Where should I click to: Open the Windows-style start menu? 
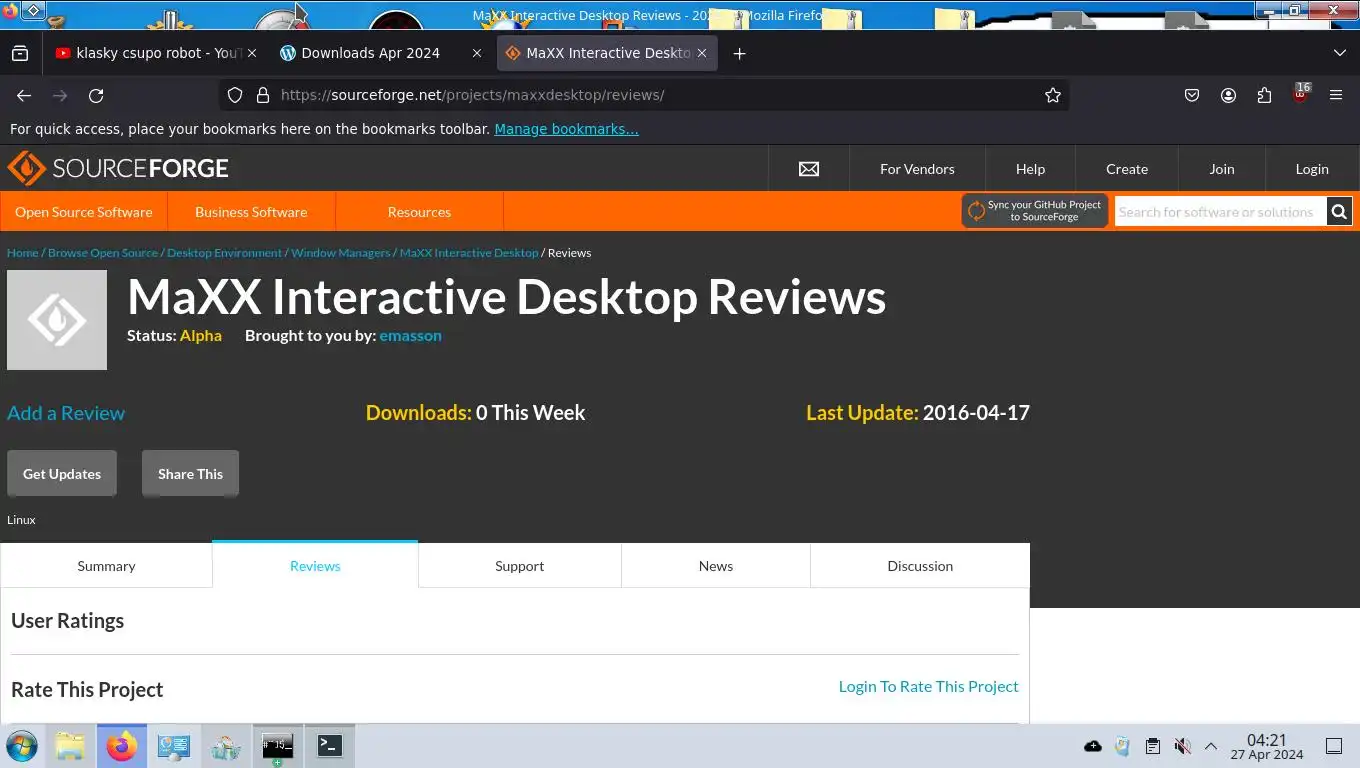21,746
